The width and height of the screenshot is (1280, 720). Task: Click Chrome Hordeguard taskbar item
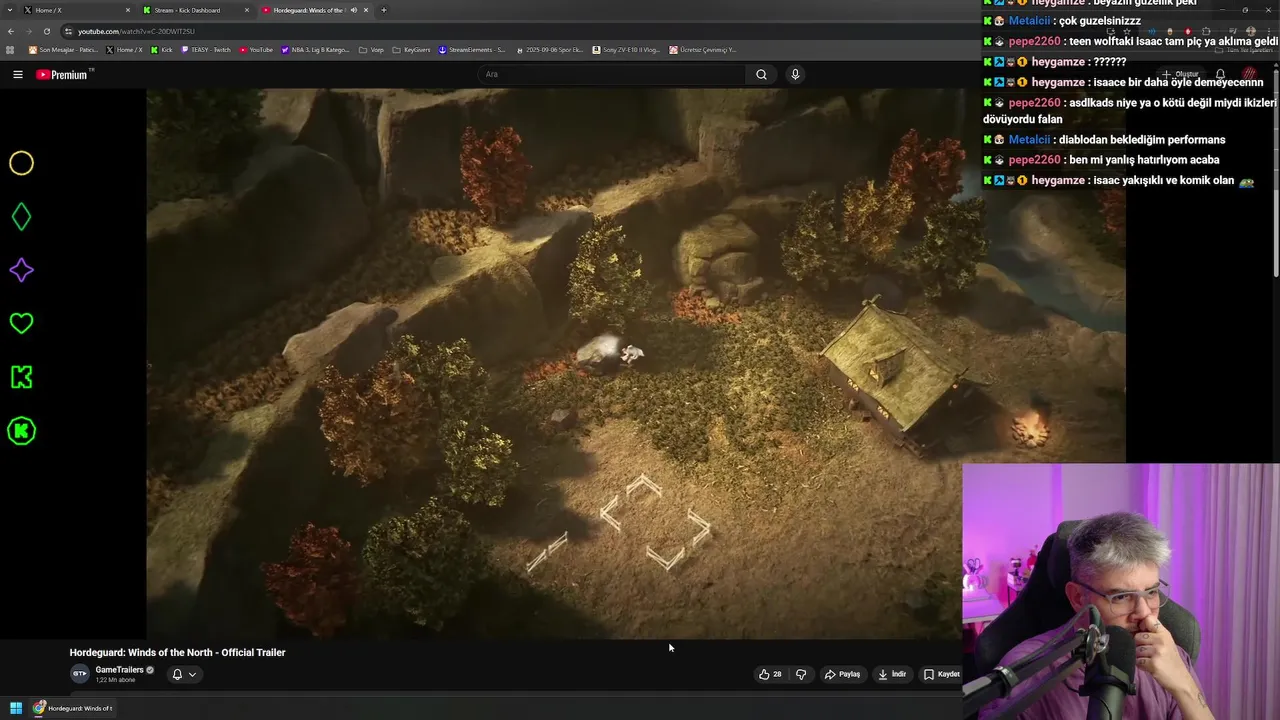(x=72, y=708)
